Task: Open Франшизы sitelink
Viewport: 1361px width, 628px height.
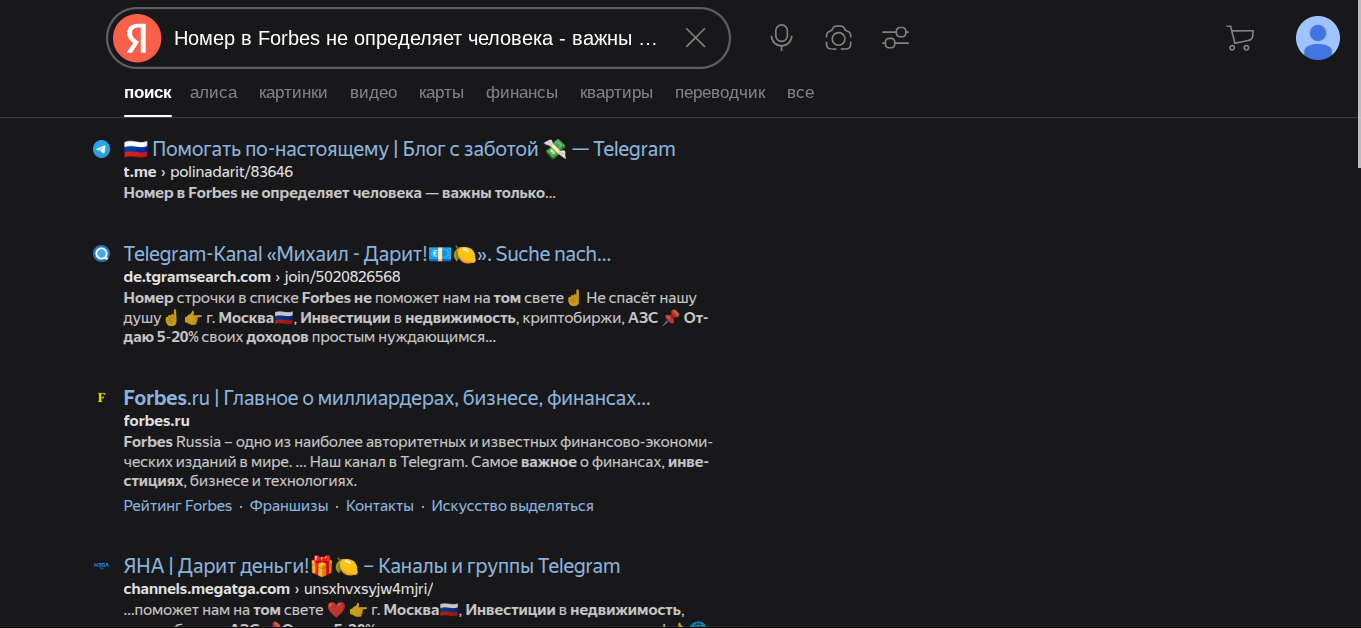Action: (x=289, y=506)
